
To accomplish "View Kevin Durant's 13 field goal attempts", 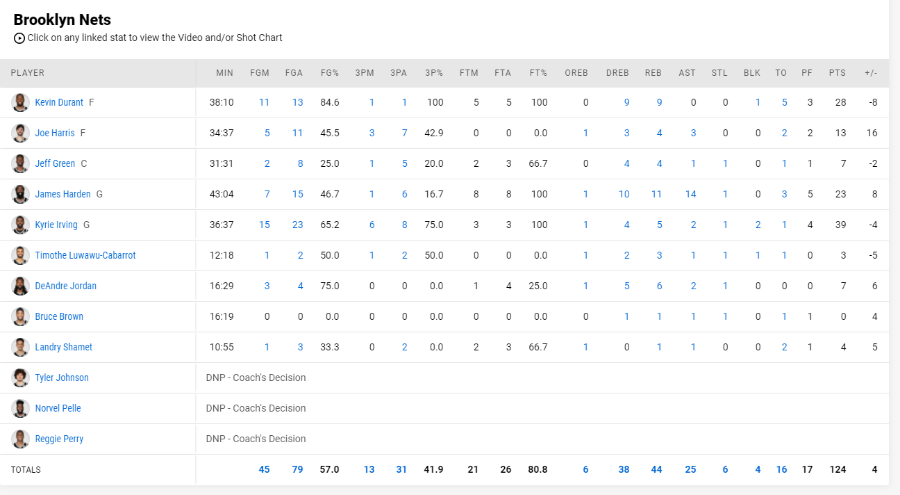I will [x=297, y=102].
